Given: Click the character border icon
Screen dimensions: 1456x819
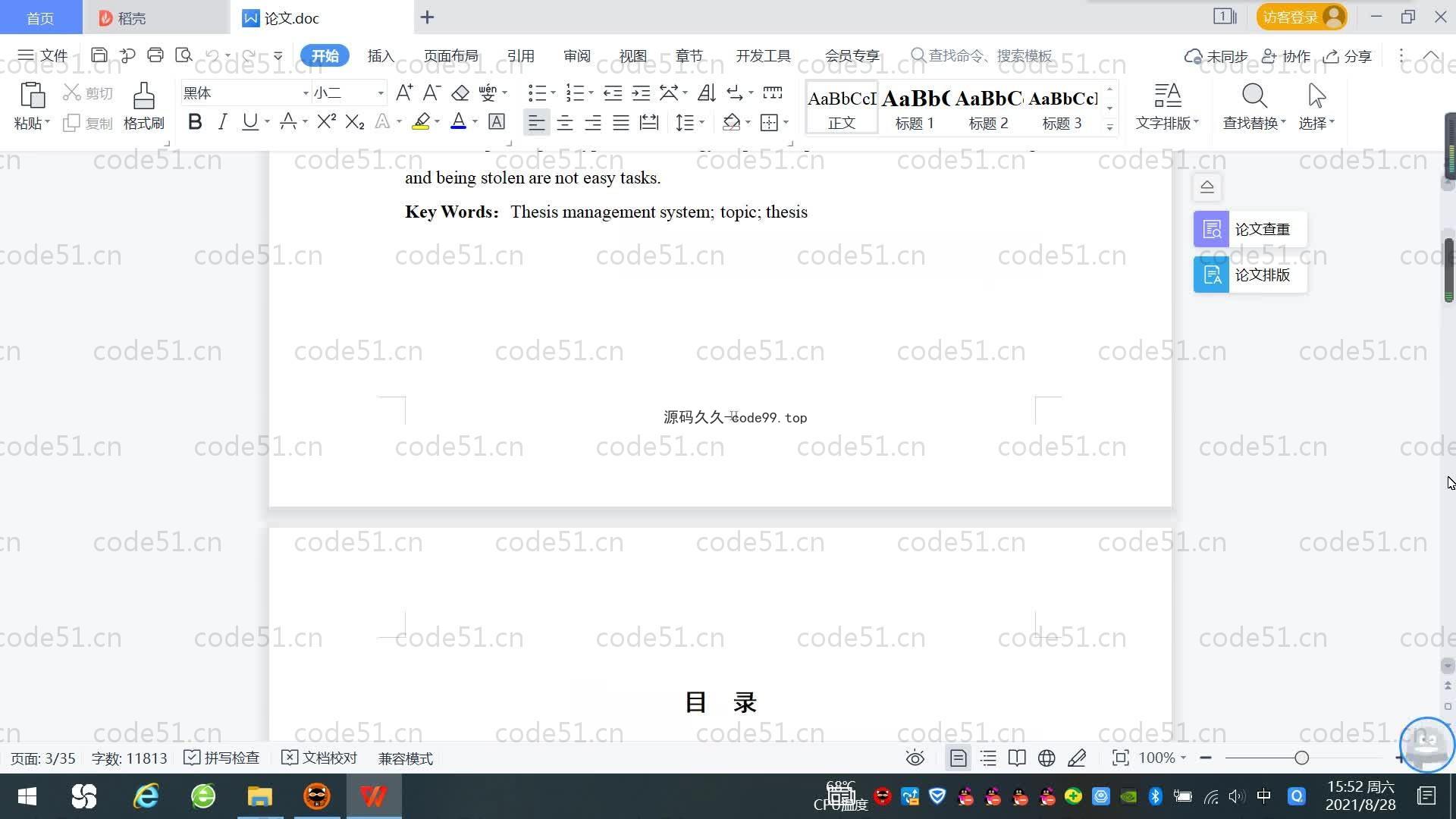Looking at the screenshot, I should (497, 122).
